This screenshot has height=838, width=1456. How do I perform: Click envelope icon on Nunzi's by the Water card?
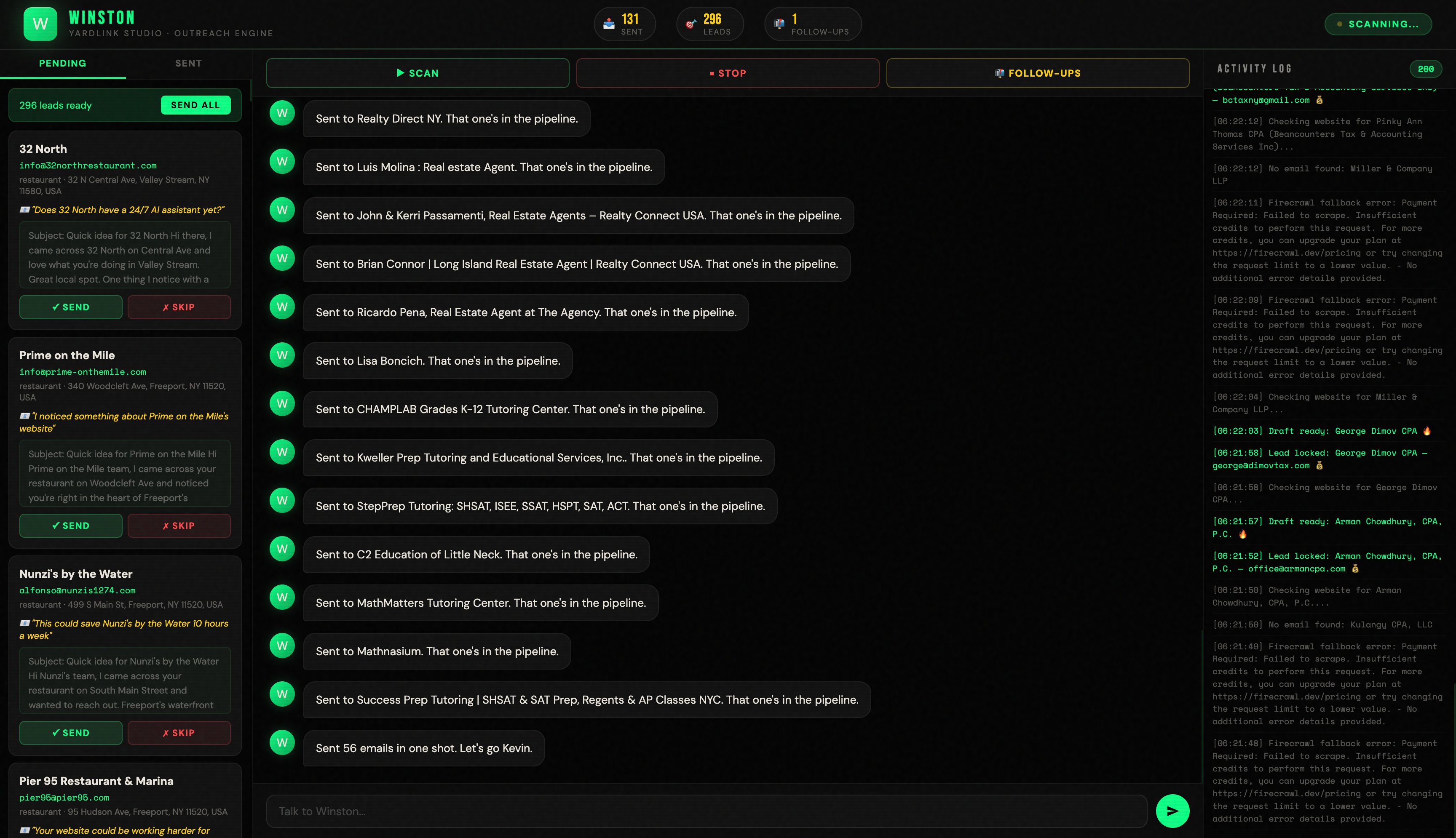pyautogui.click(x=25, y=623)
